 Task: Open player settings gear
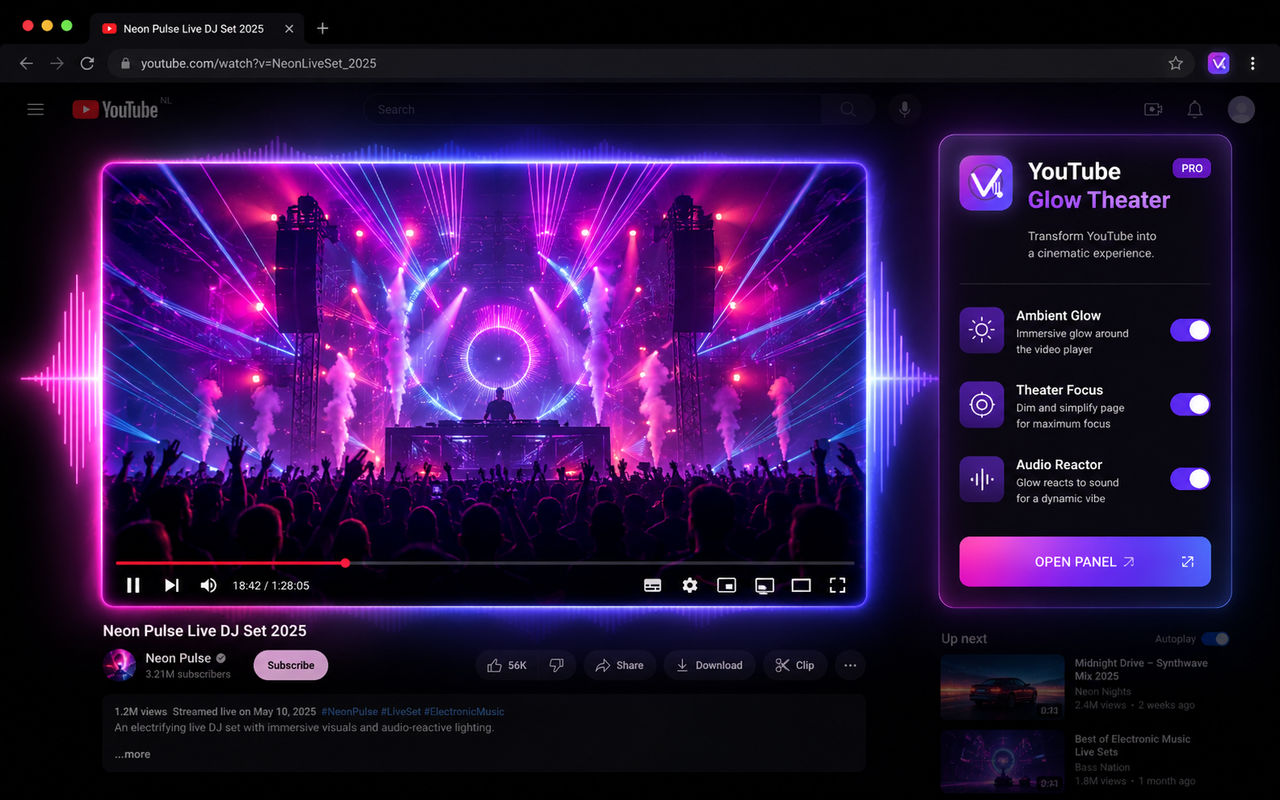tap(690, 586)
